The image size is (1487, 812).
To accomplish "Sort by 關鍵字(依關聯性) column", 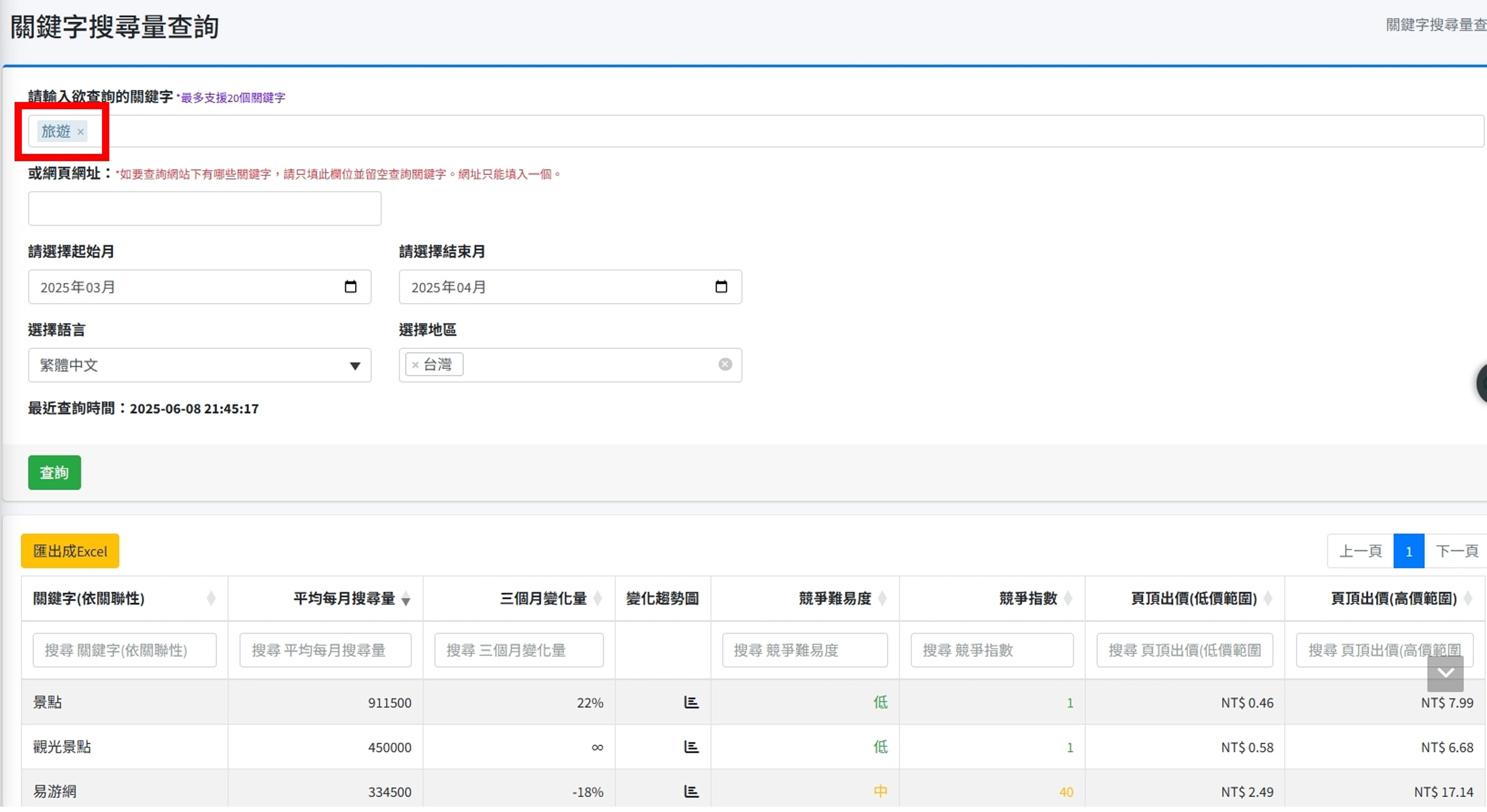I will click(x=124, y=598).
